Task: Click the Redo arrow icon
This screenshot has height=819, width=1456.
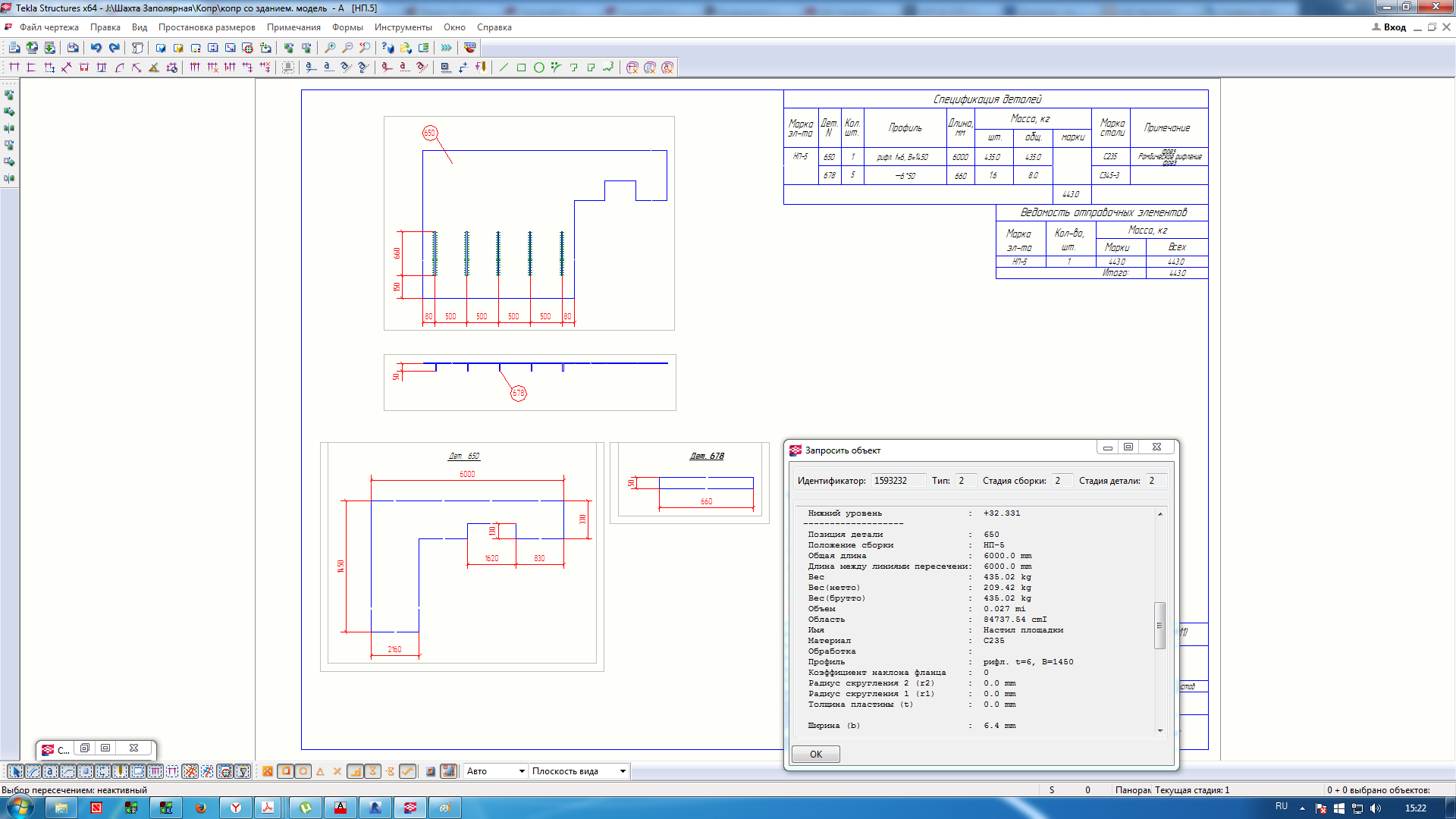Action: [115, 48]
